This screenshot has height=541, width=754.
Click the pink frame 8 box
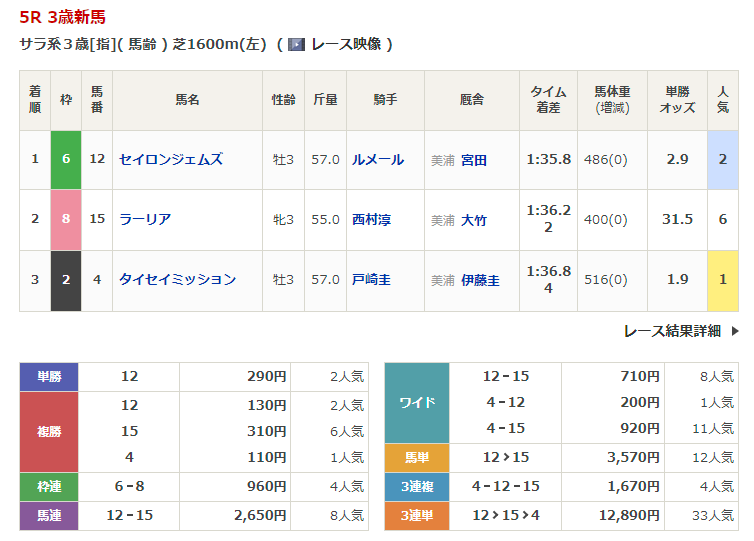click(x=66, y=219)
